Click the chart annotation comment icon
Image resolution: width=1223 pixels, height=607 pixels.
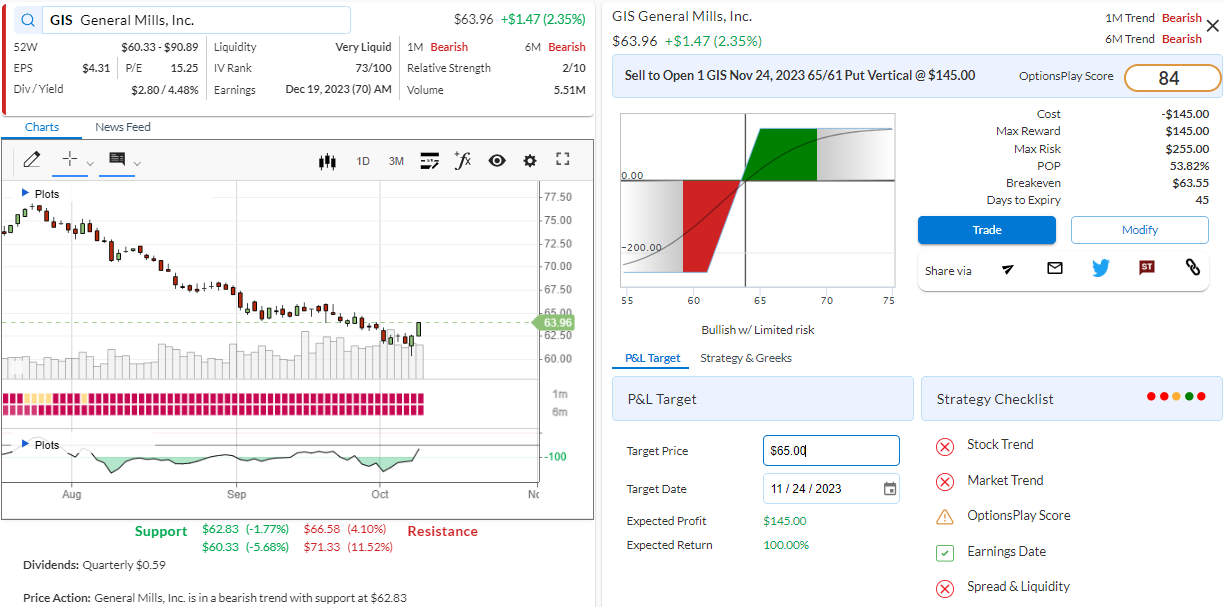tap(117, 159)
